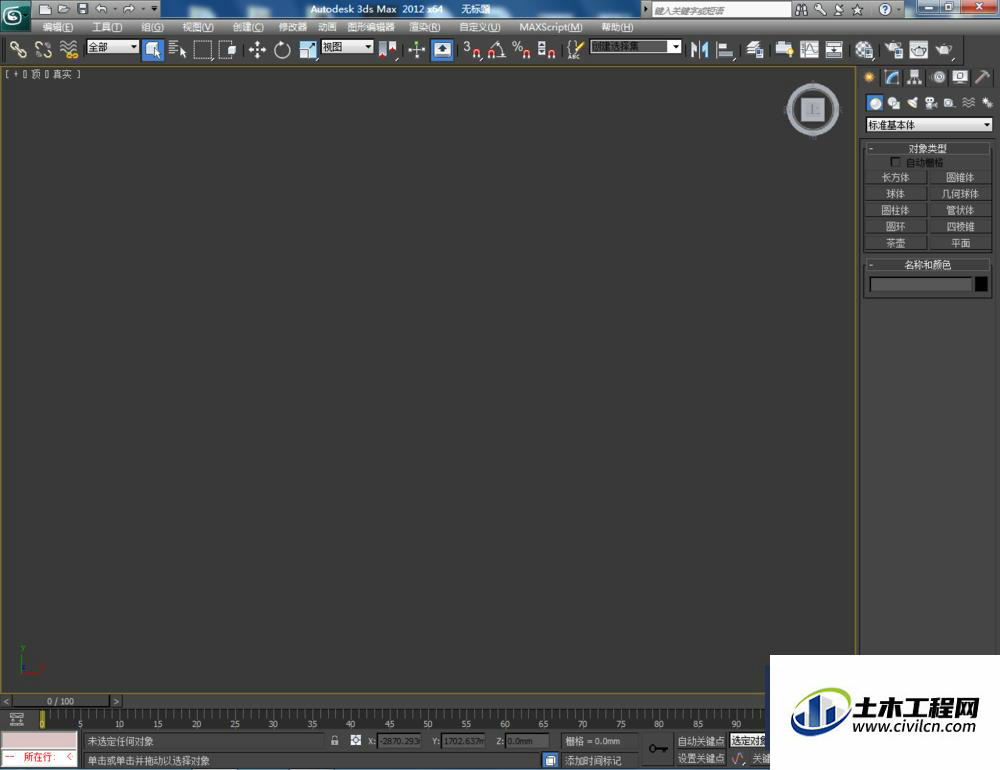Enable the AutoGrid checkbox (自动栅格)
Viewport: 1000px width, 770px height.
(x=895, y=162)
